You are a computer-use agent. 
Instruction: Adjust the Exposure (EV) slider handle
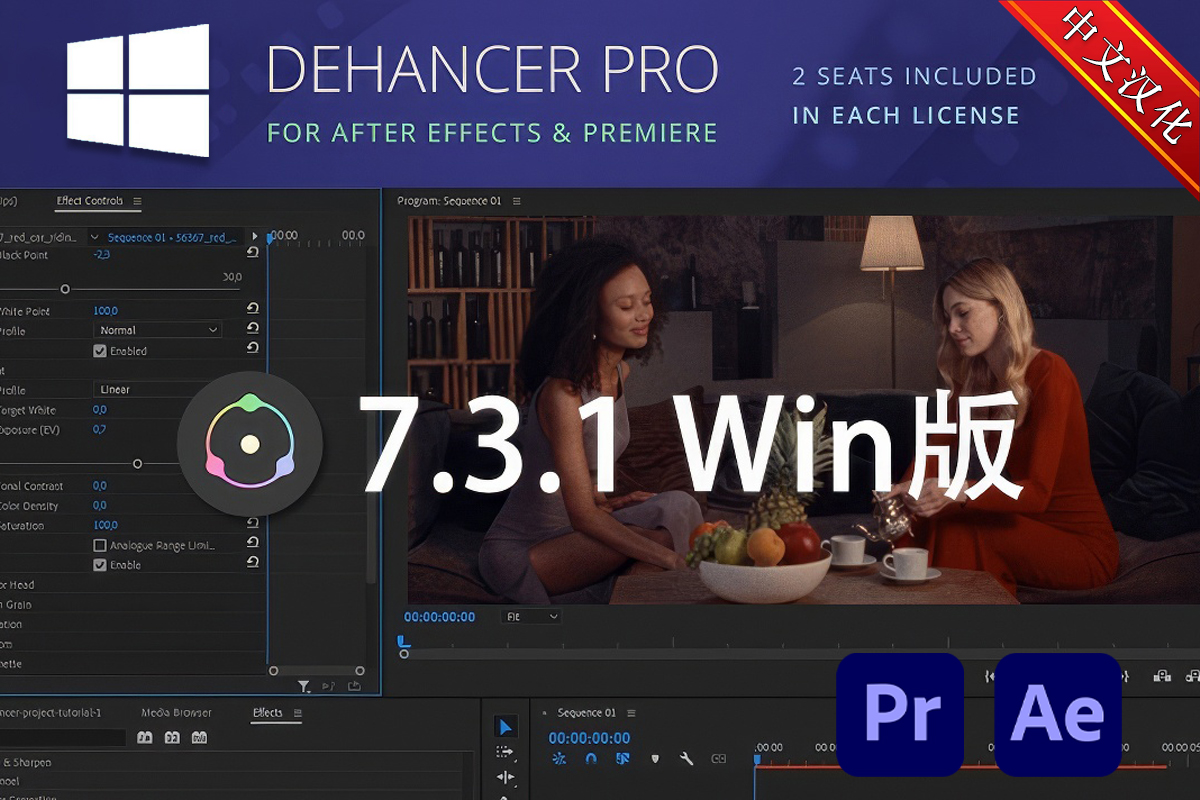tap(137, 464)
